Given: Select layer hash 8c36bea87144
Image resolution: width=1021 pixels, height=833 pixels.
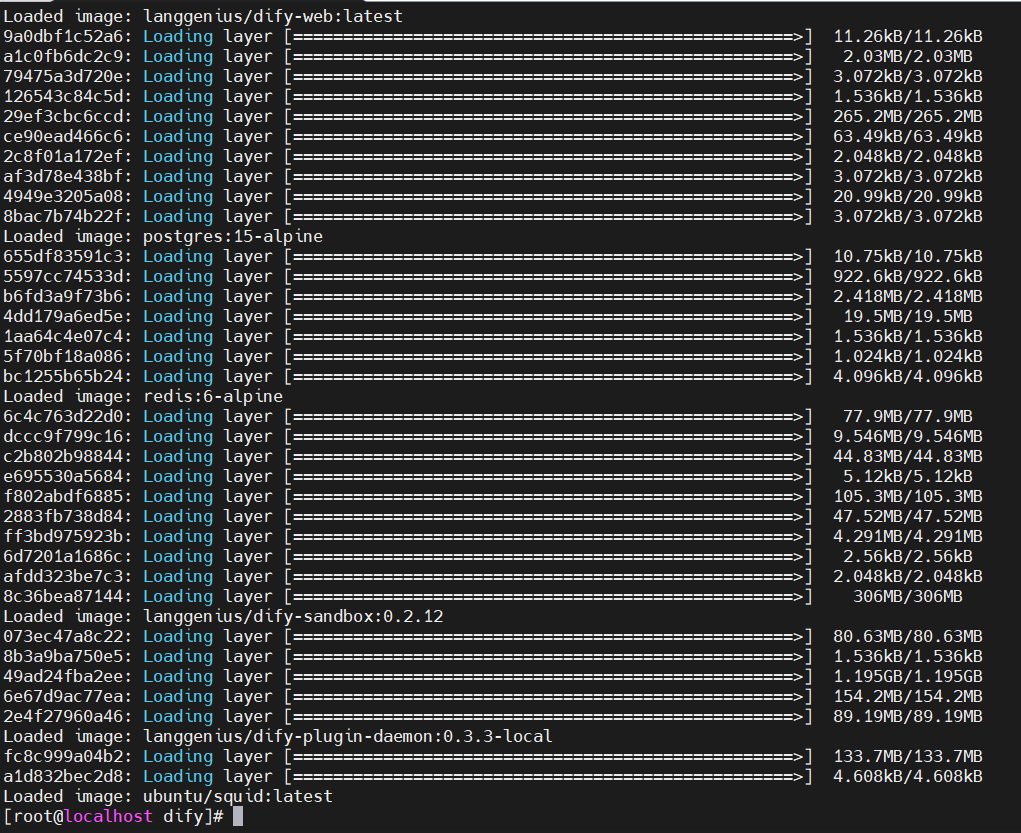Looking at the screenshot, I should tap(63, 597).
